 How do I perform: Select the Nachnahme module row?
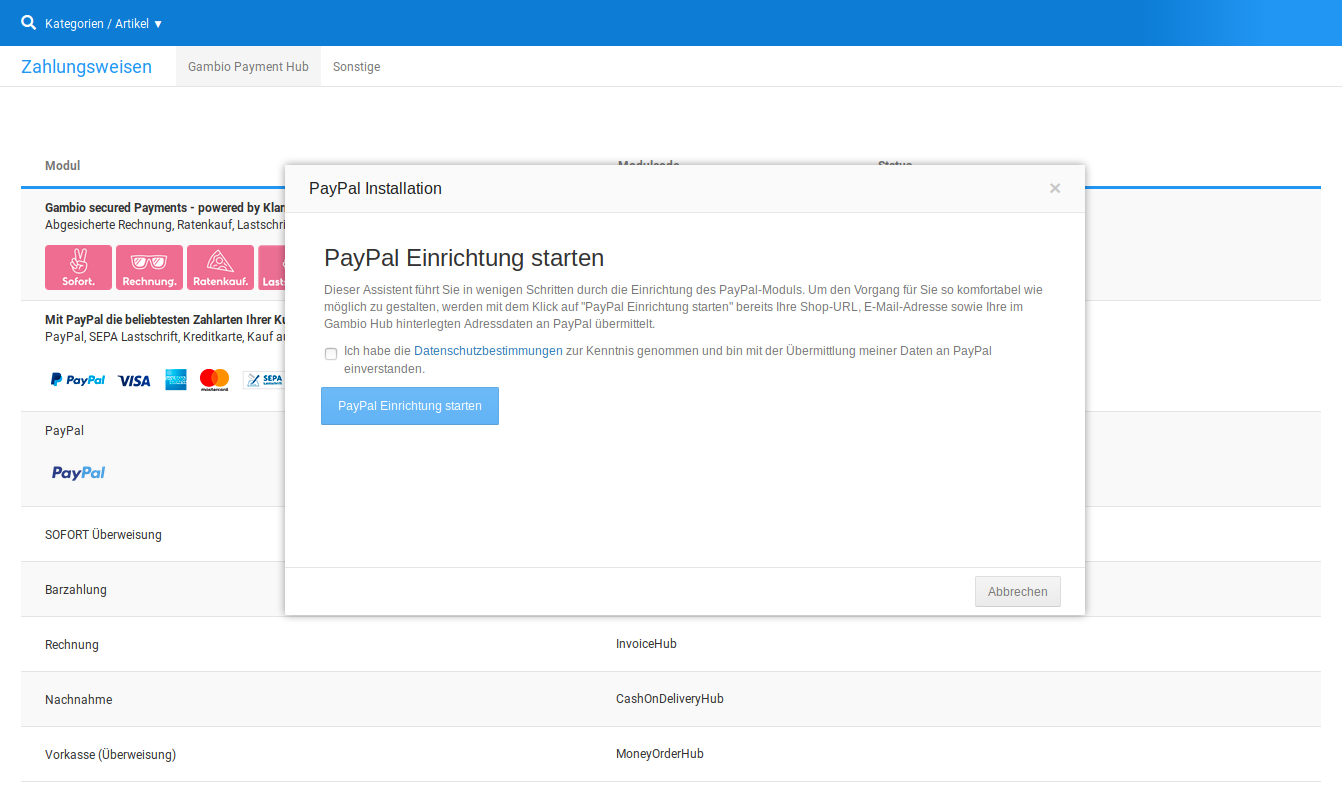click(76, 700)
